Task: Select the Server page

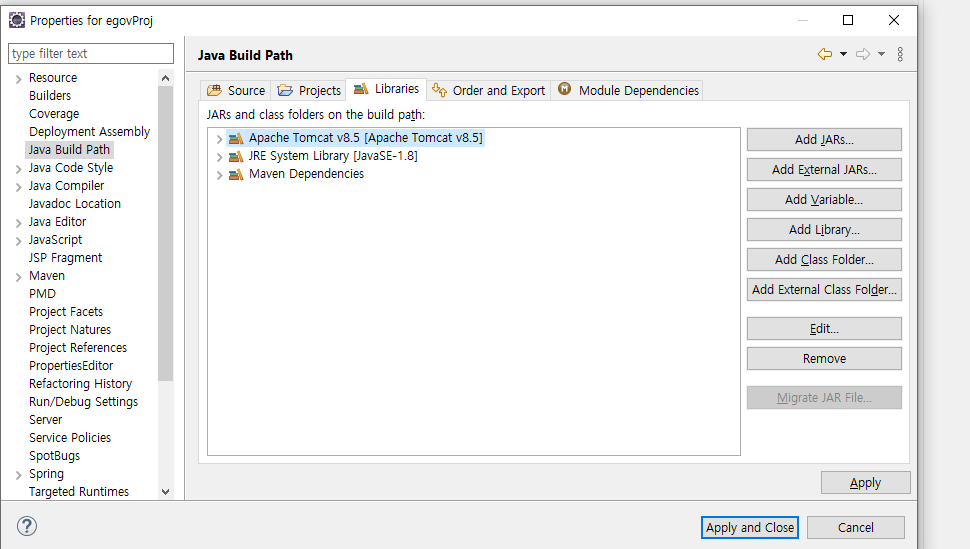Action: [46, 420]
